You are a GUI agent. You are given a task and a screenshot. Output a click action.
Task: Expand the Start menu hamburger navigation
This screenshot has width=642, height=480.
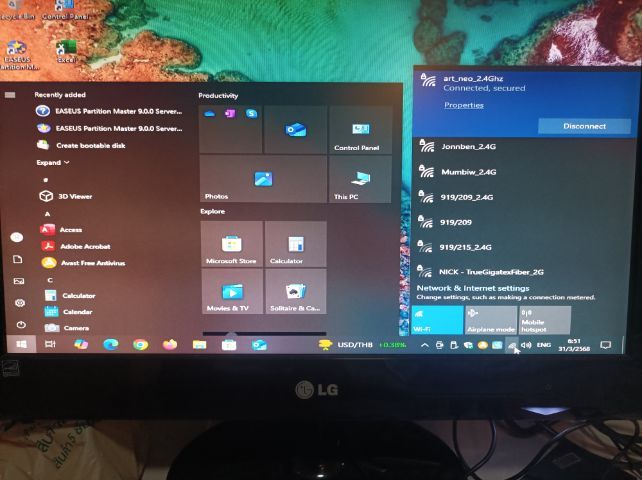pos(10,95)
